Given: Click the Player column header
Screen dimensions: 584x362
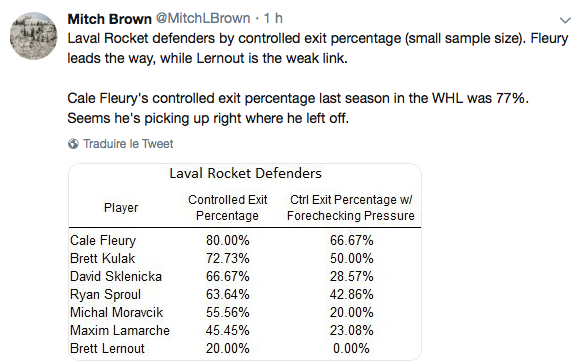Looking at the screenshot, I should pos(121,207).
